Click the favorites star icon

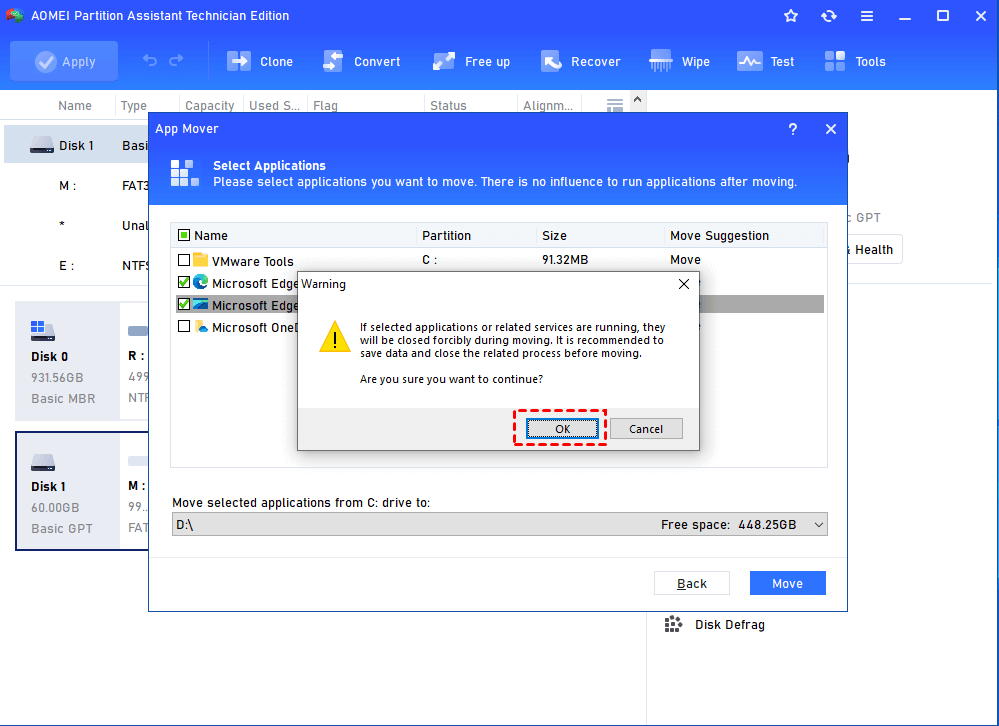pos(791,16)
